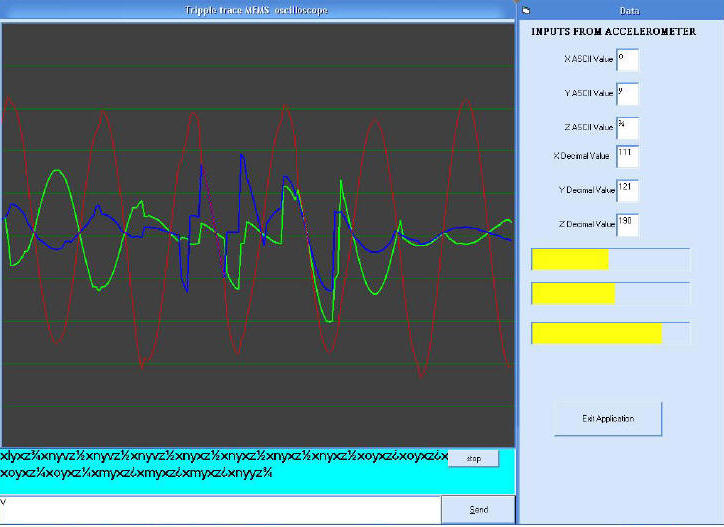Viewport: 724px width, 527px height.
Task: Click the Data window title bar
Action: pyautogui.click(x=630, y=10)
